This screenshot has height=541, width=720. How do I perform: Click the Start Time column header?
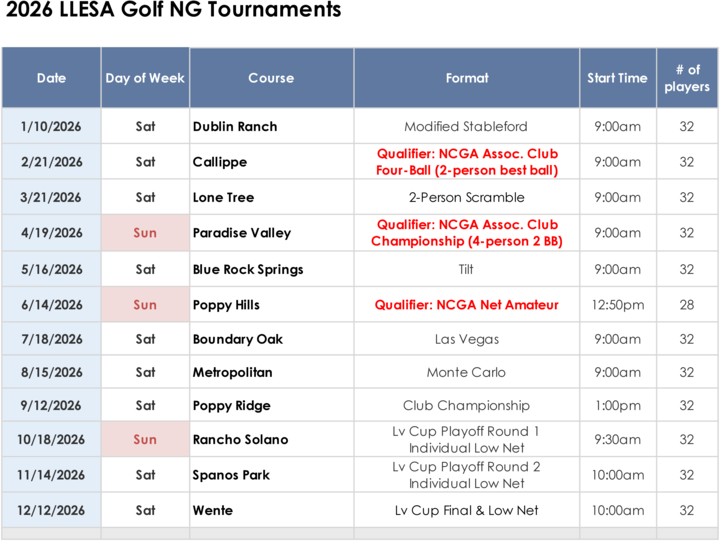click(x=617, y=78)
